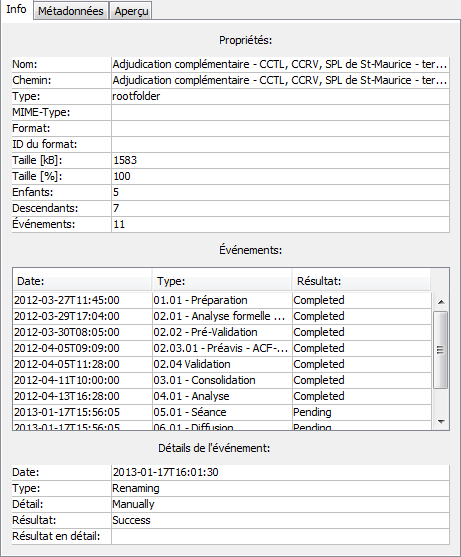Select the 01.01 - Préparation event row
This screenshot has height=557, width=461.
222,300
